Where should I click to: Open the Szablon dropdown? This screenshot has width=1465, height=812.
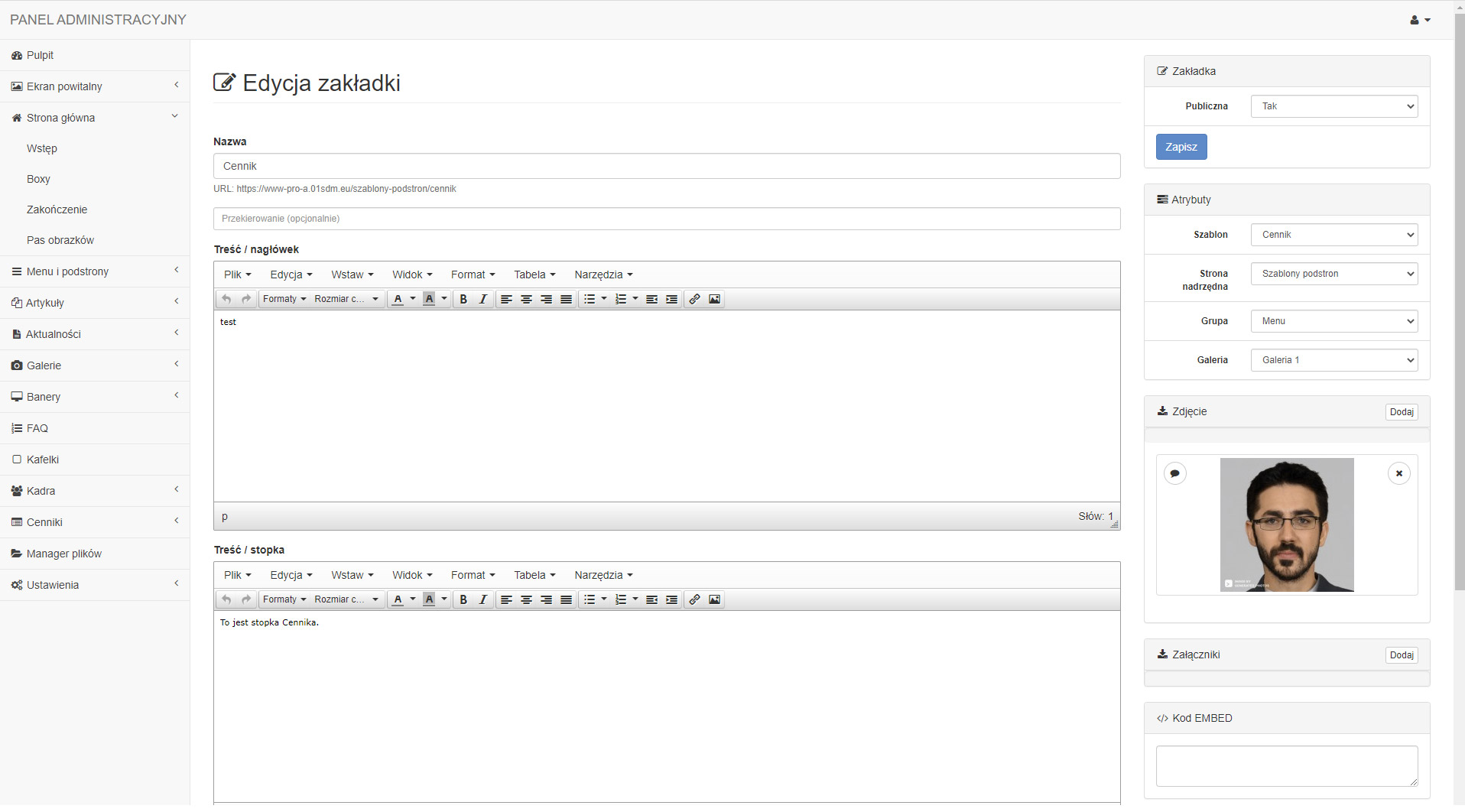(1333, 235)
